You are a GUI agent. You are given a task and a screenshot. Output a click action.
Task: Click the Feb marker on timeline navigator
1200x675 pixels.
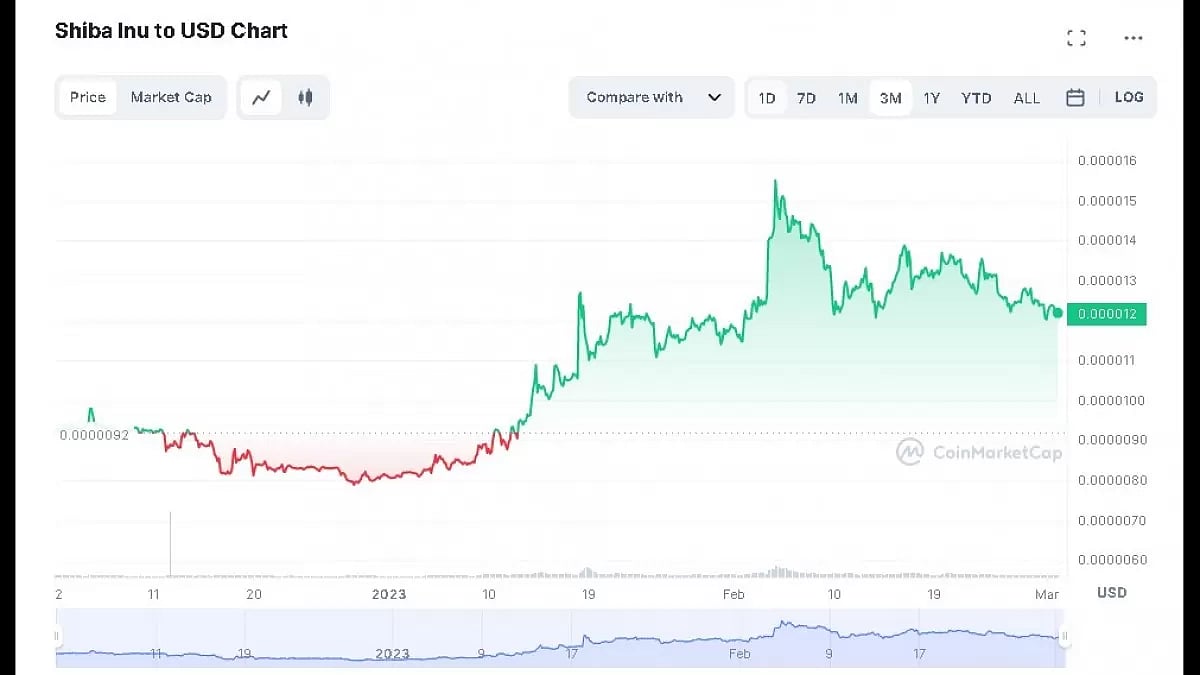pos(739,654)
